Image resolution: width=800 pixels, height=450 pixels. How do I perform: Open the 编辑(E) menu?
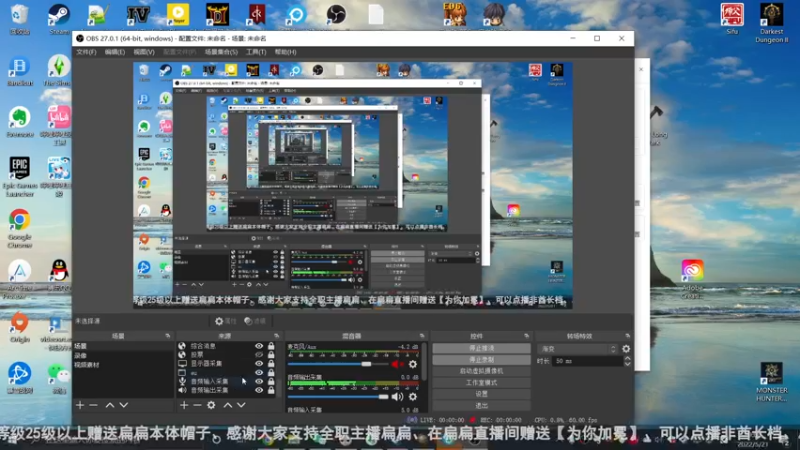(x=115, y=52)
